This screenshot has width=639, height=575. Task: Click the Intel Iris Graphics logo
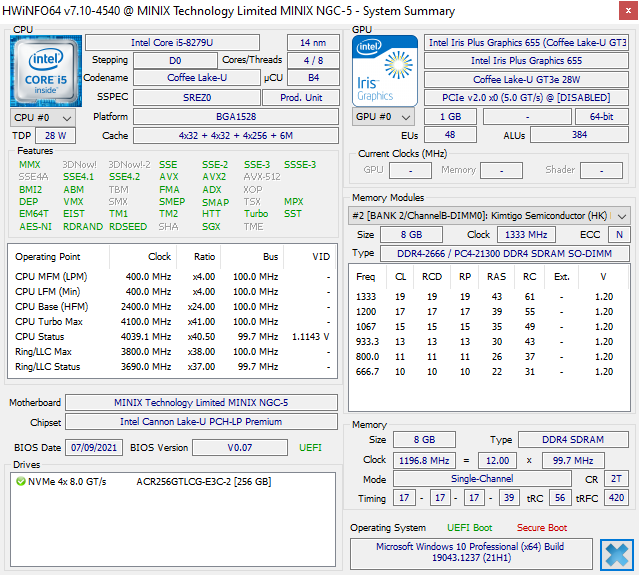pos(385,71)
